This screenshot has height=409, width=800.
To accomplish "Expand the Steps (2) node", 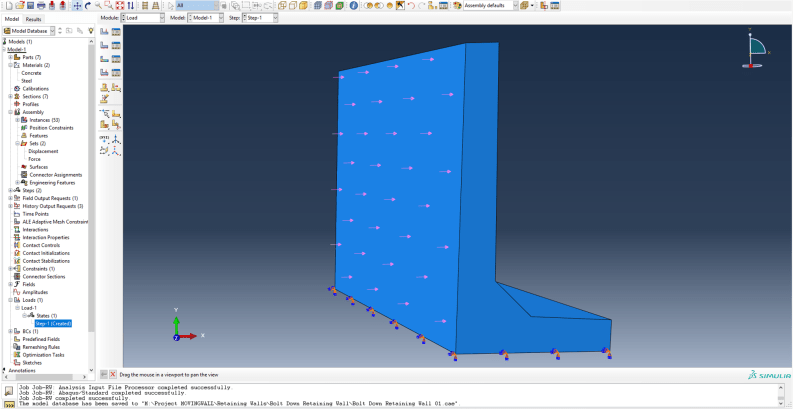I will click(10, 190).
